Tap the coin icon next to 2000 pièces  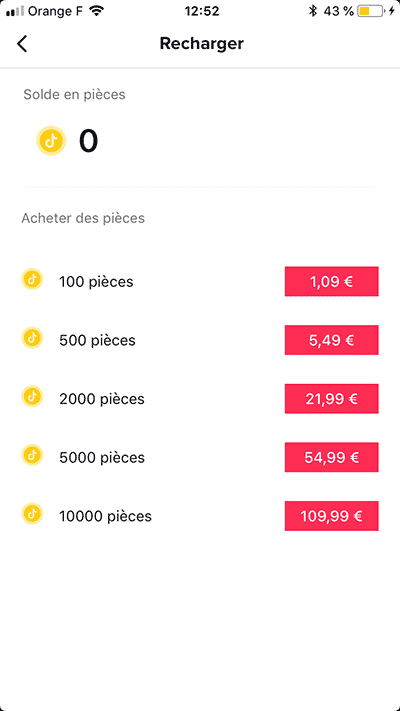pos(32,396)
